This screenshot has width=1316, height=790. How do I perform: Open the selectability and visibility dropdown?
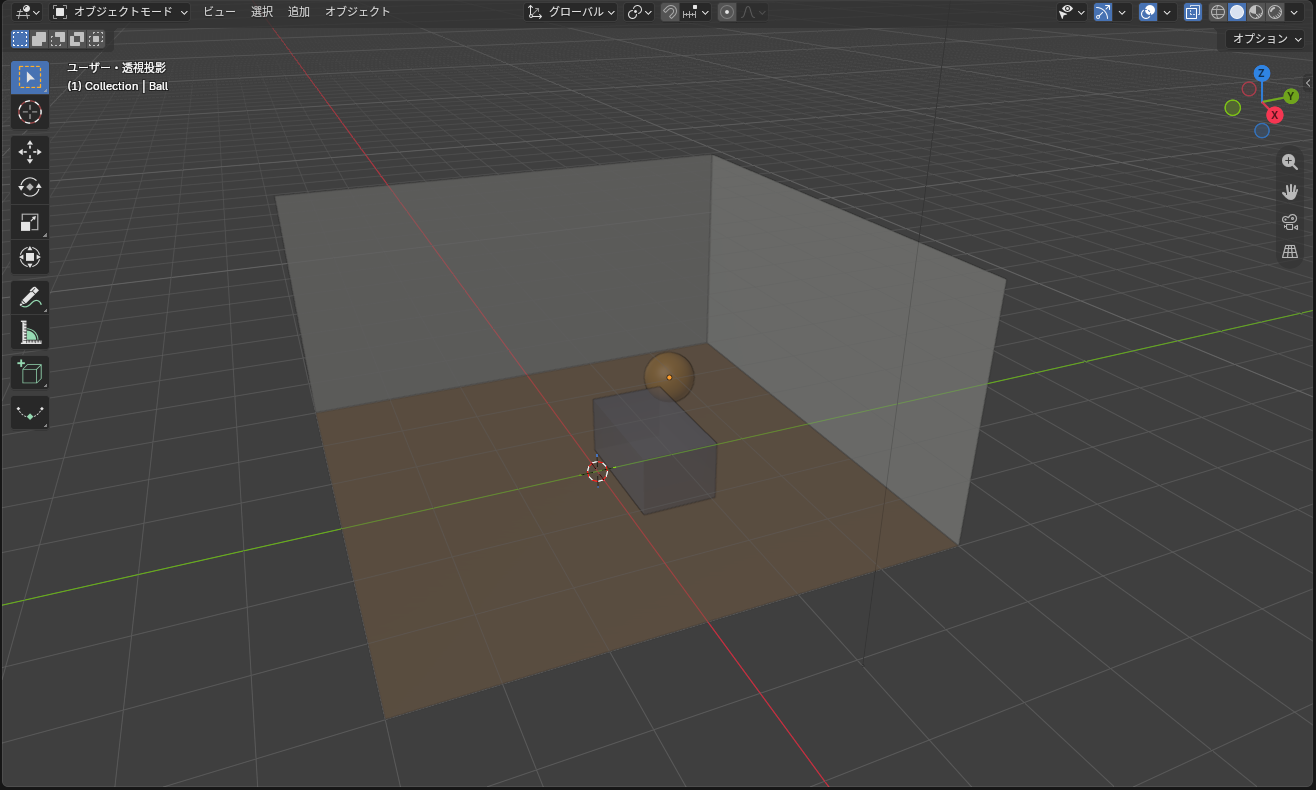[x=1072, y=12]
